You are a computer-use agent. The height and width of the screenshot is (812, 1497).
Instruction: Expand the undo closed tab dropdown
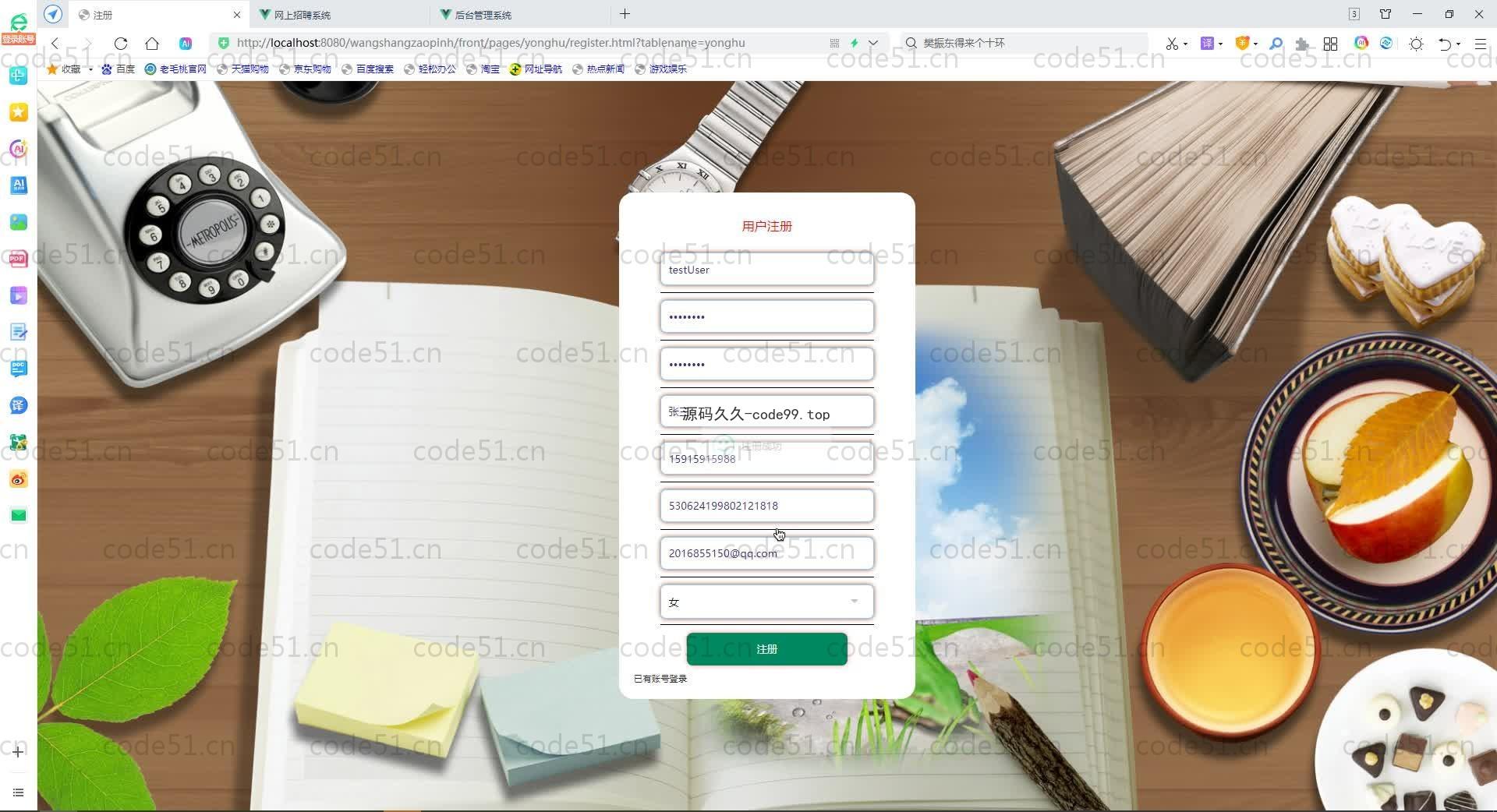tap(1458, 44)
